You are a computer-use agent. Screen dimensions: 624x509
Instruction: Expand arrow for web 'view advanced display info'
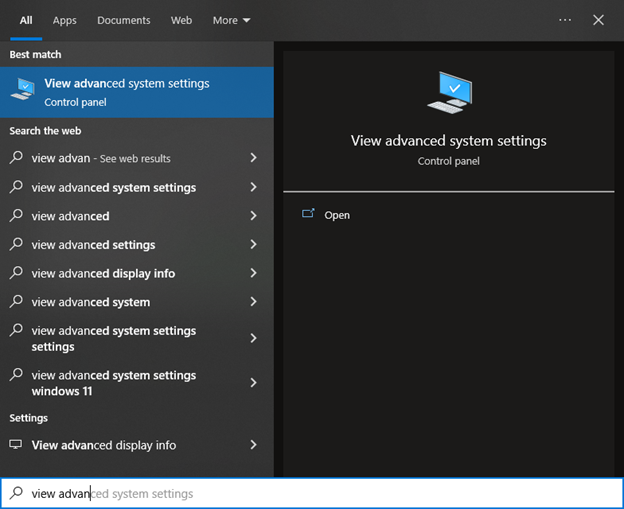click(254, 273)
